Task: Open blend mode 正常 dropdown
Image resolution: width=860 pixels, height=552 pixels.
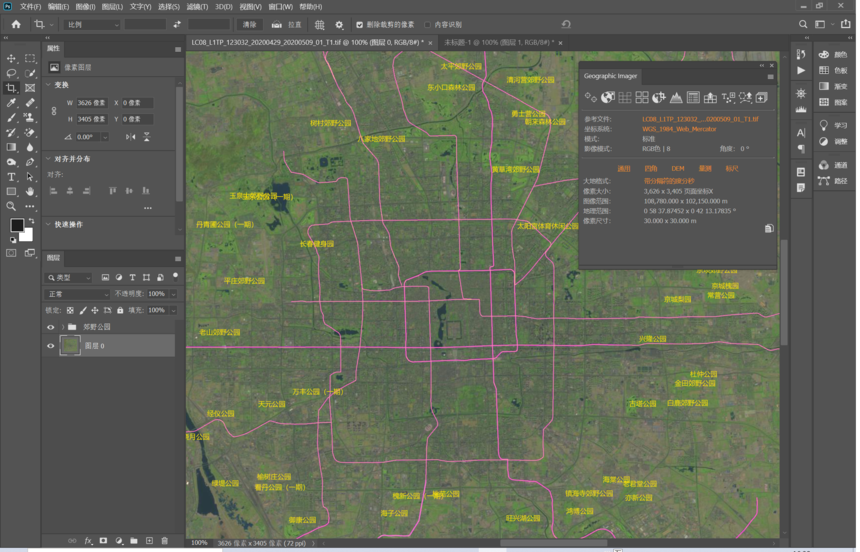Action: coord(77,294)
